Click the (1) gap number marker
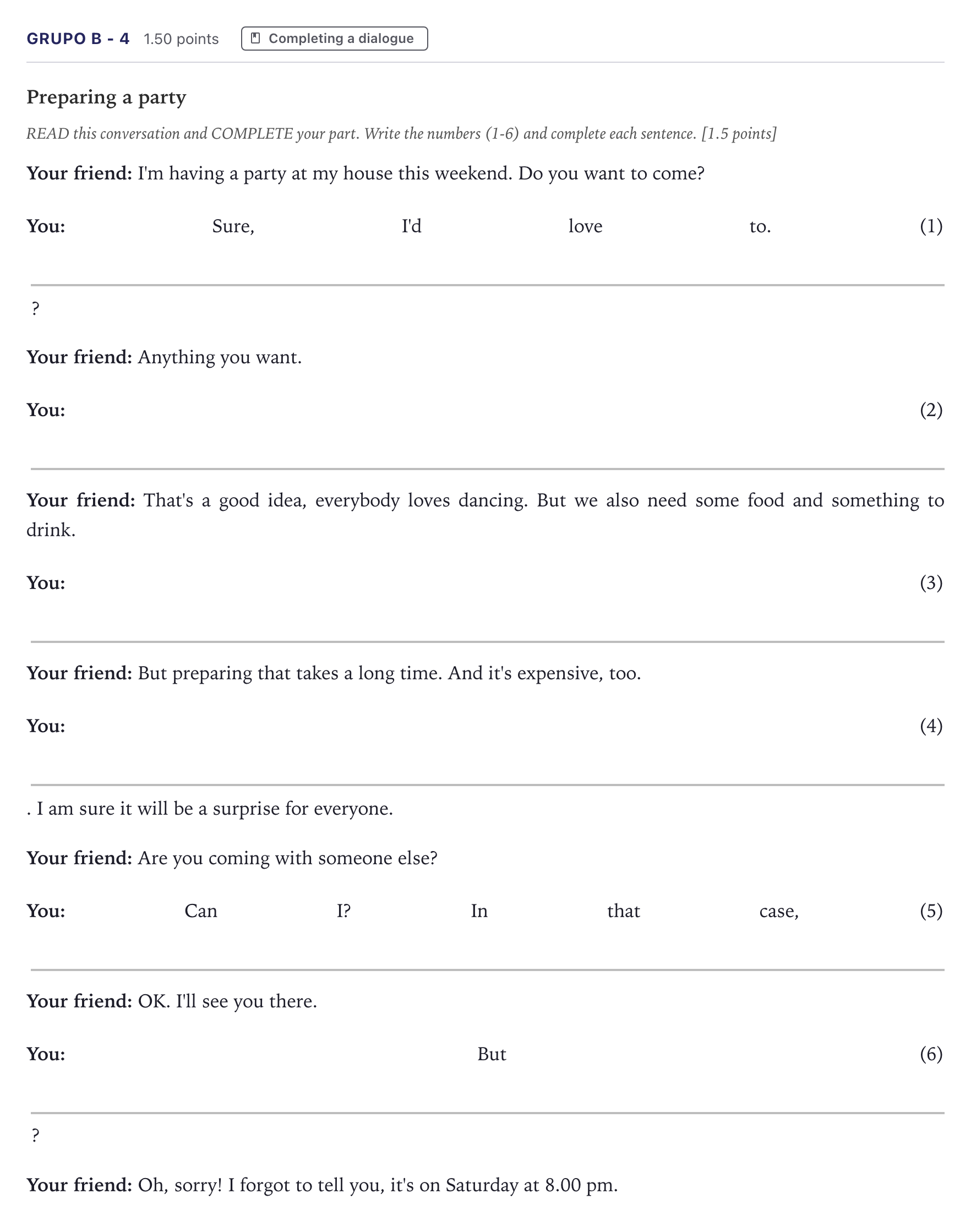Image resolution: width=971 pixels, height=1232 pixels. [x=931, y=226]
